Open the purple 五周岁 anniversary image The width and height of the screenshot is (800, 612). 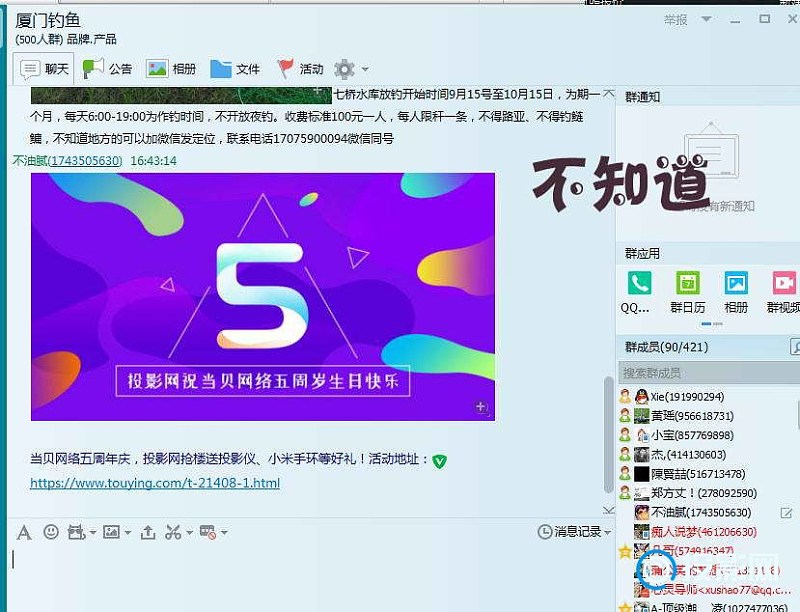(263, 297)
